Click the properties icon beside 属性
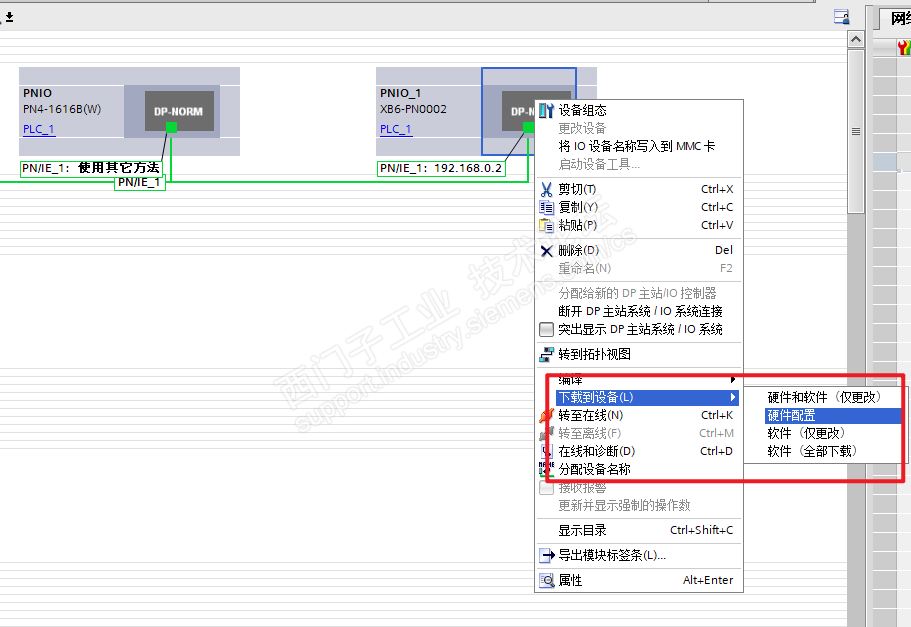This screenshot has width=911, height=627. (546, 581)
